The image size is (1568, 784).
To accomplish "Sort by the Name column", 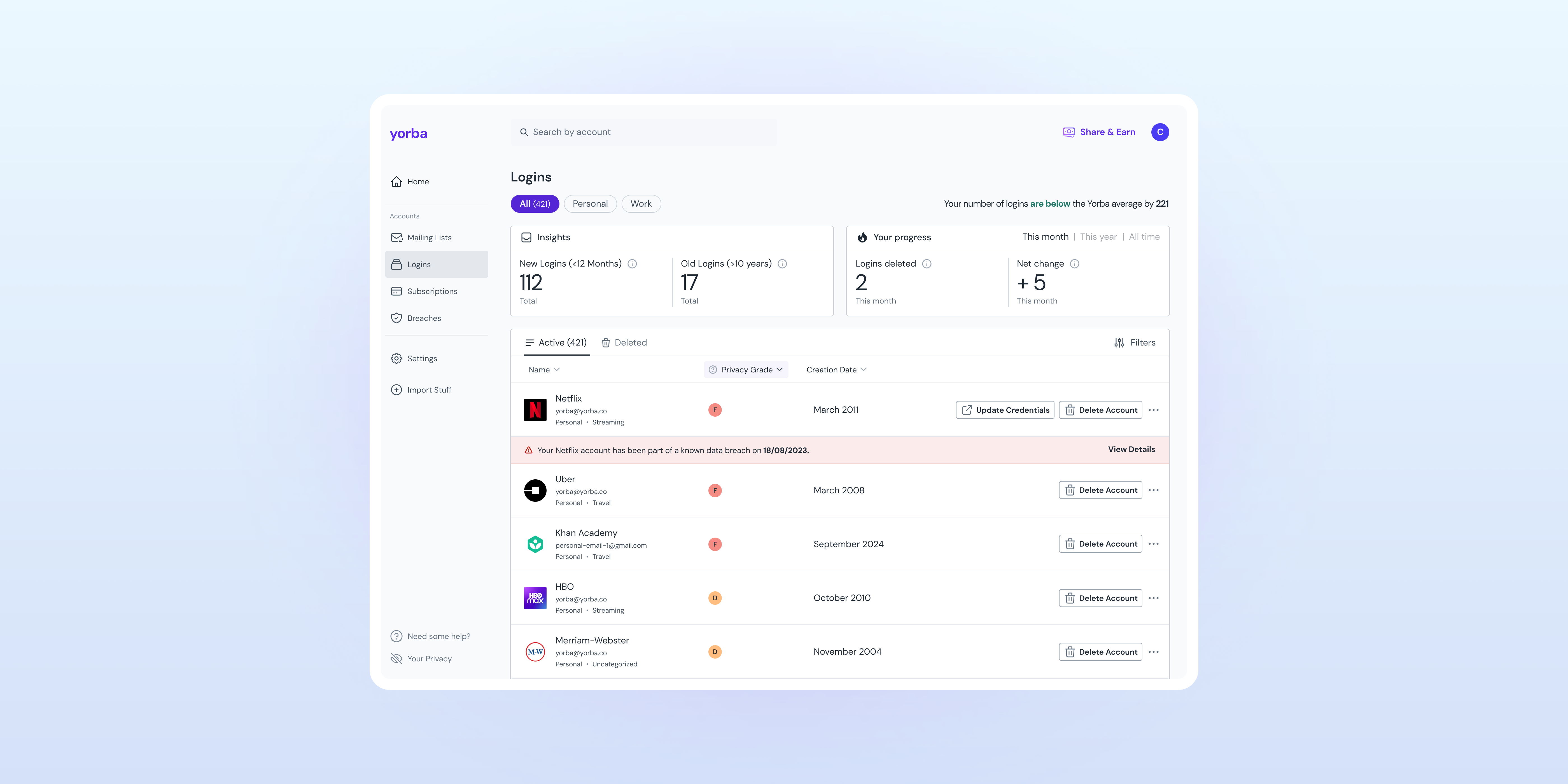I will coord(543,370).
